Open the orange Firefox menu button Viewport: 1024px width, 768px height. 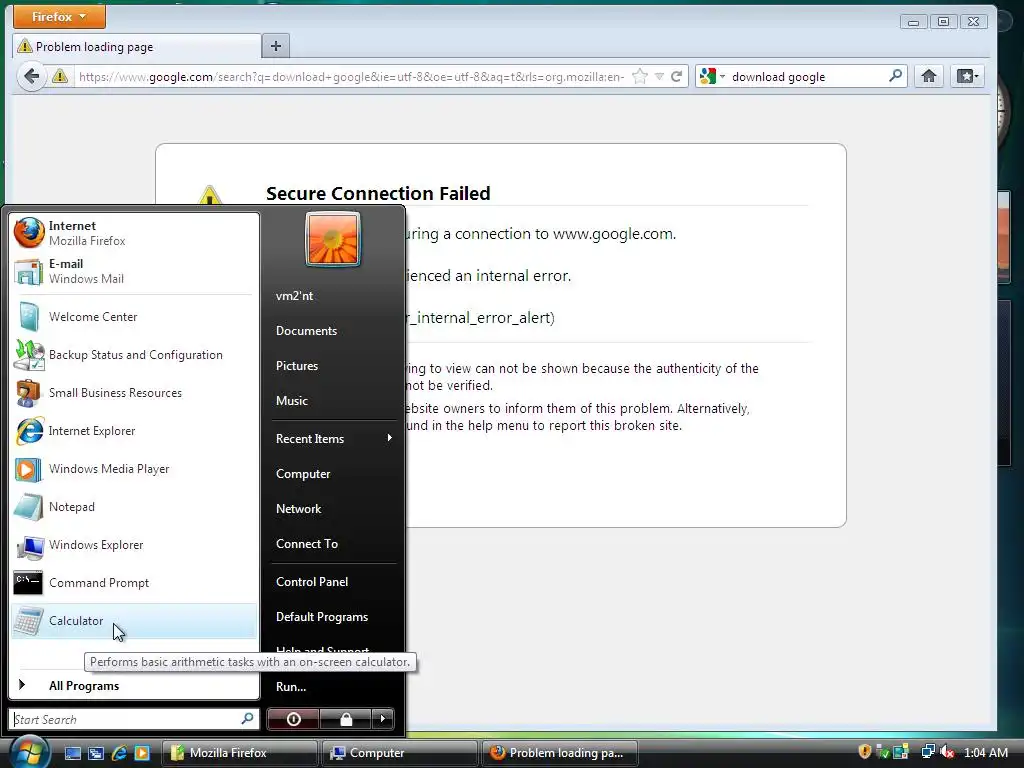tap(59, 16)
